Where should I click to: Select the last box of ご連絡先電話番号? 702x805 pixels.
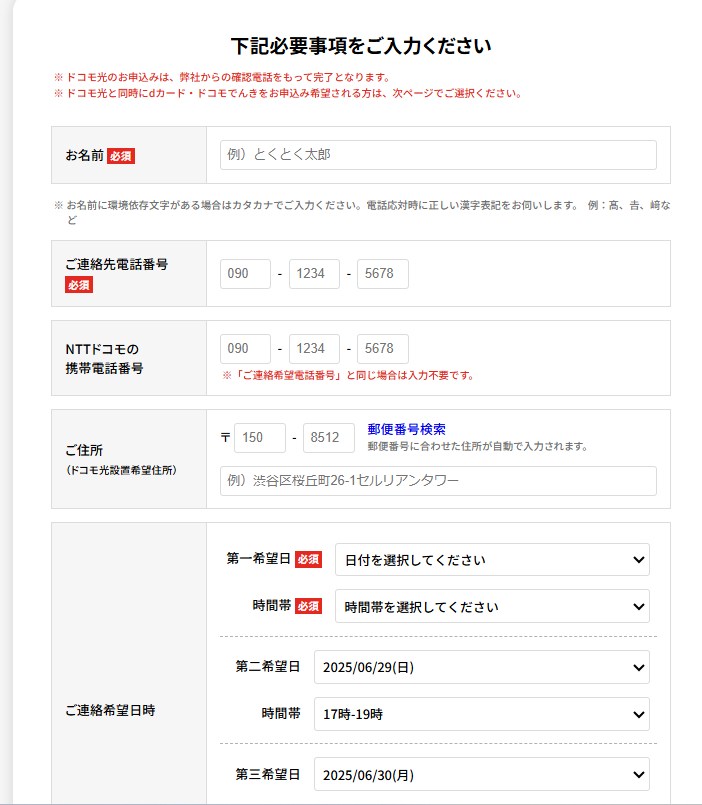coord(383,274)
